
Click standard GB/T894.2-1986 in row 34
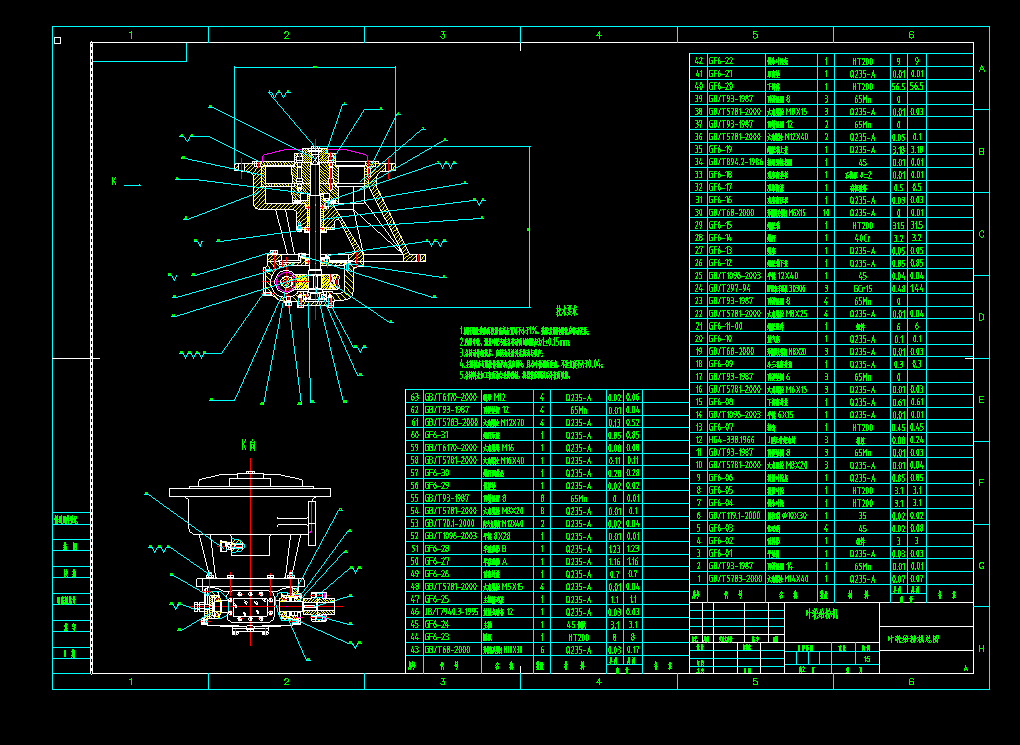pos(736,162)
